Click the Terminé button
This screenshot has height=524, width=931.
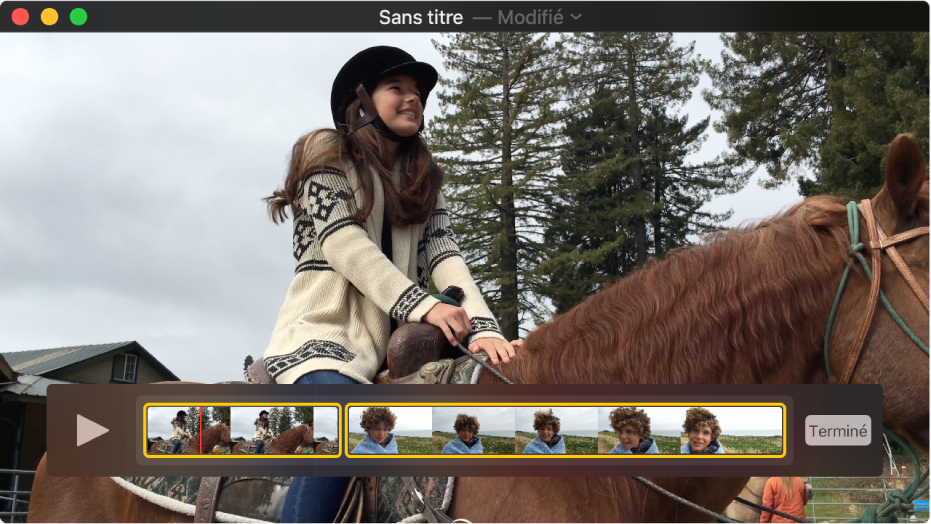point(838,431)
